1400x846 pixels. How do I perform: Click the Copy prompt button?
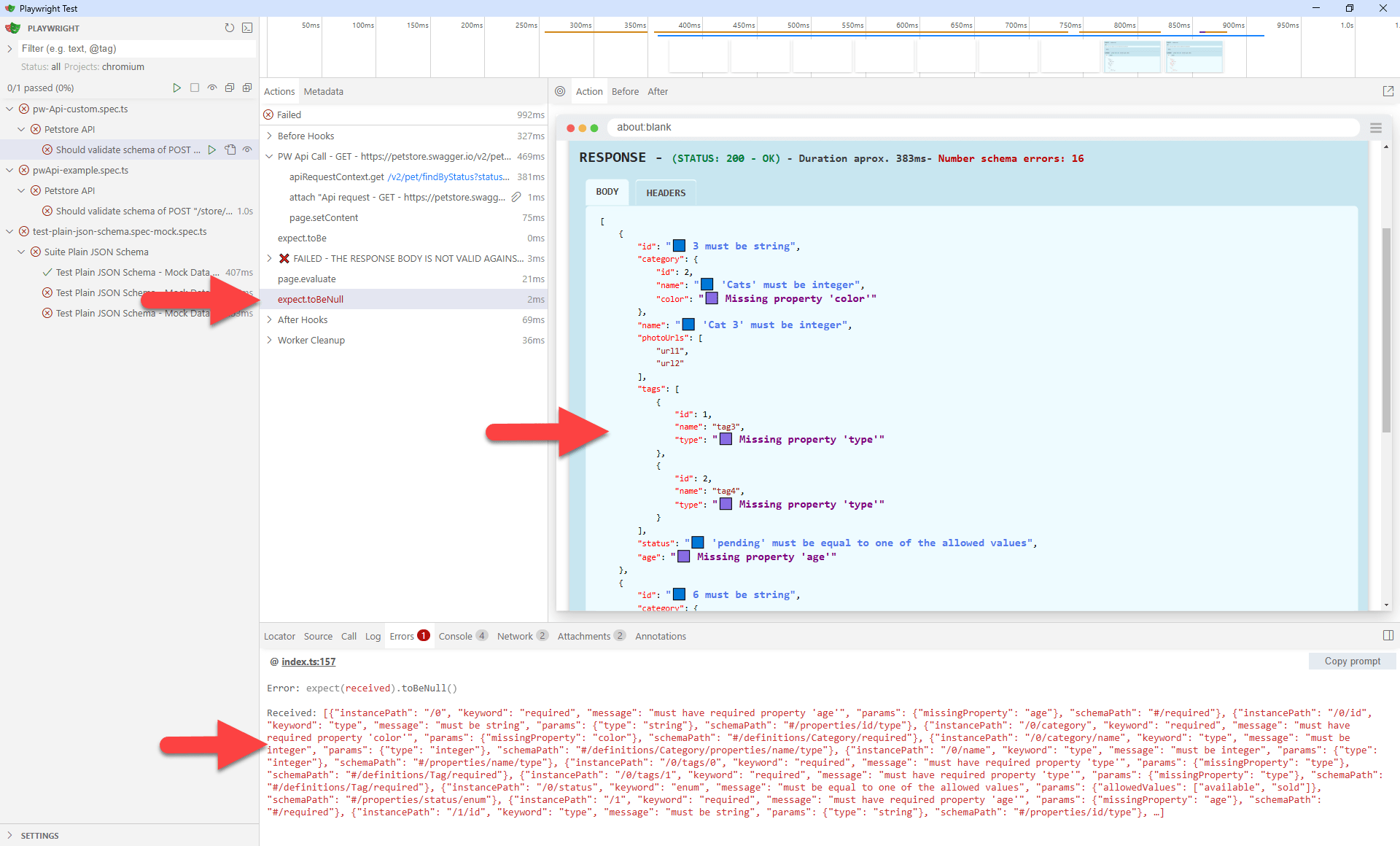1352,661
